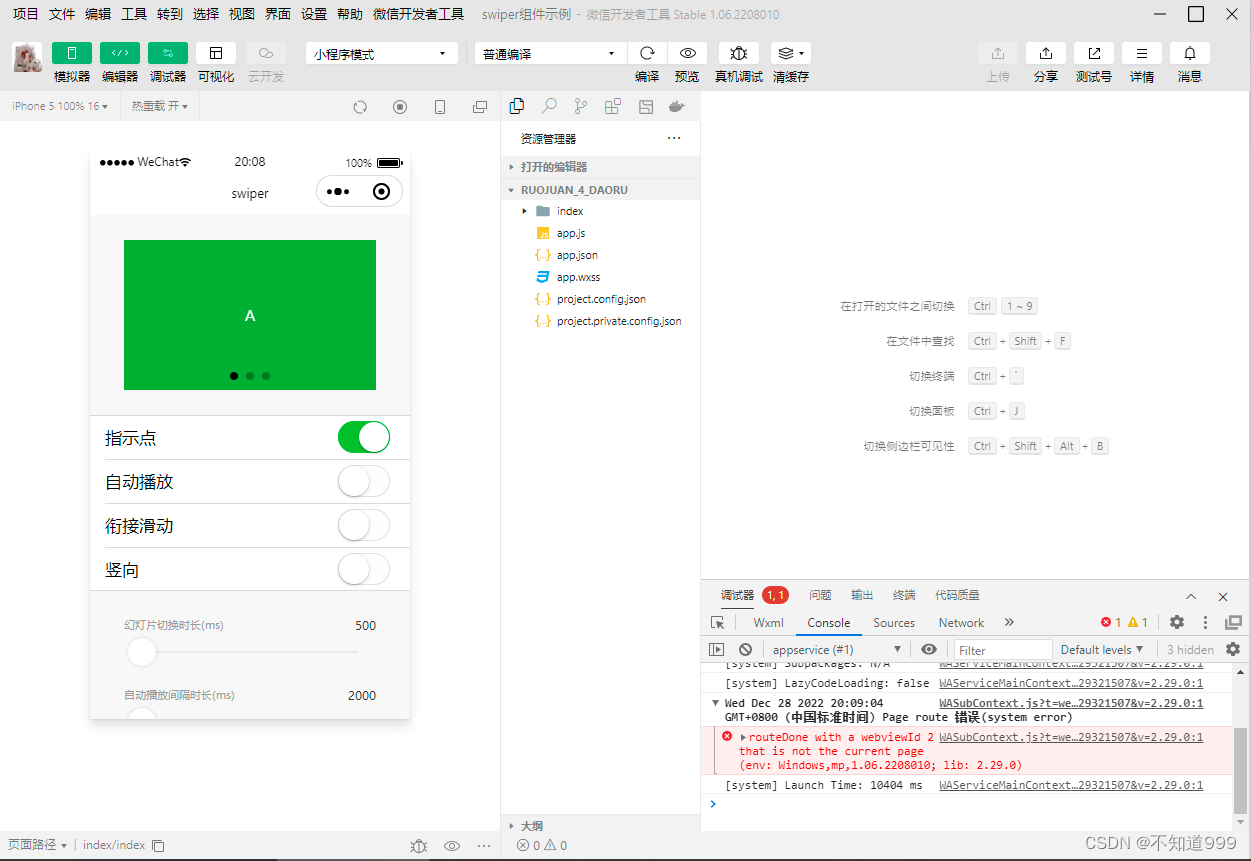Open the 工具 menu

134,14
